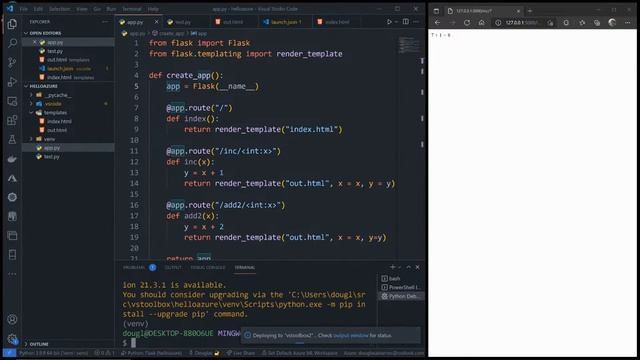Switch to the Output panel tab
Viewport: 640px width, 360px height.
click(x=173, y=268)
